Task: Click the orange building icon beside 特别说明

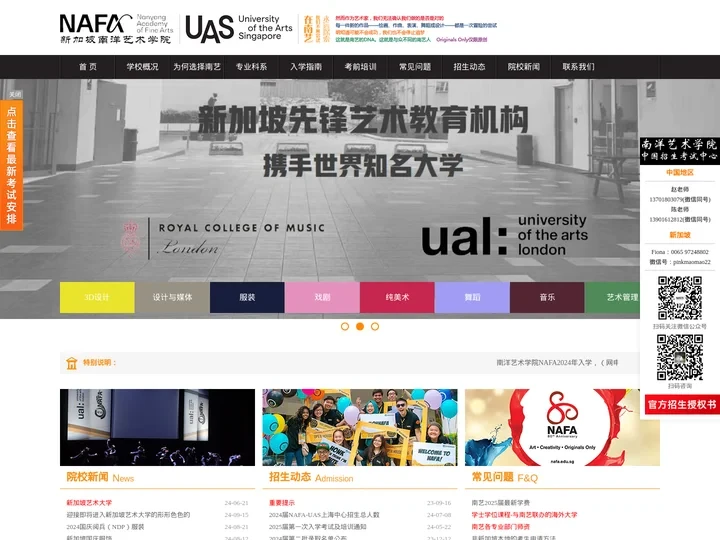Action: pyautogui.click(x=72, y=363)
